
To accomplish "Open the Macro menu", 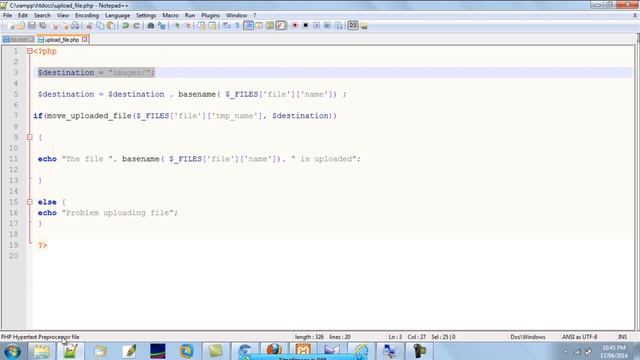I will coord(170,15).
